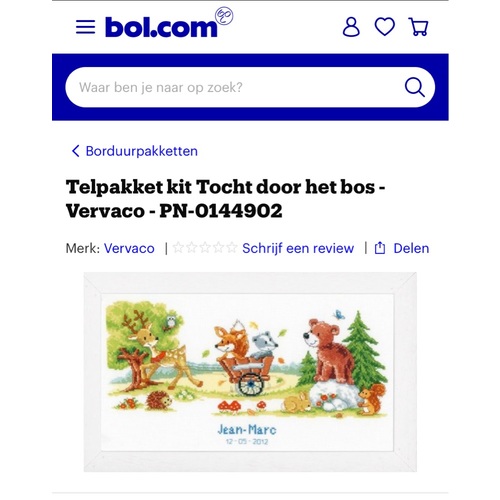Click the small circled emblem above bol.com
The height and width of the screenshot is (500, 500).
pos(224,16)
